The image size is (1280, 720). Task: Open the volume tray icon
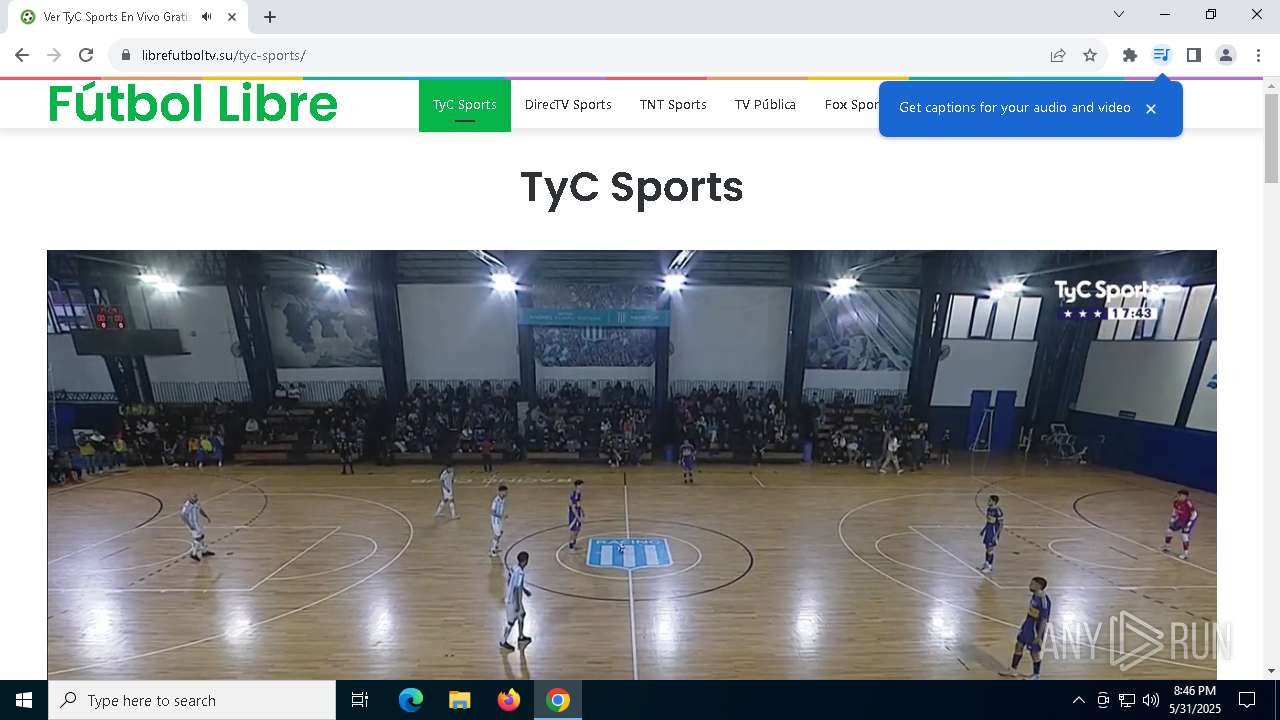click(1151, 700)
